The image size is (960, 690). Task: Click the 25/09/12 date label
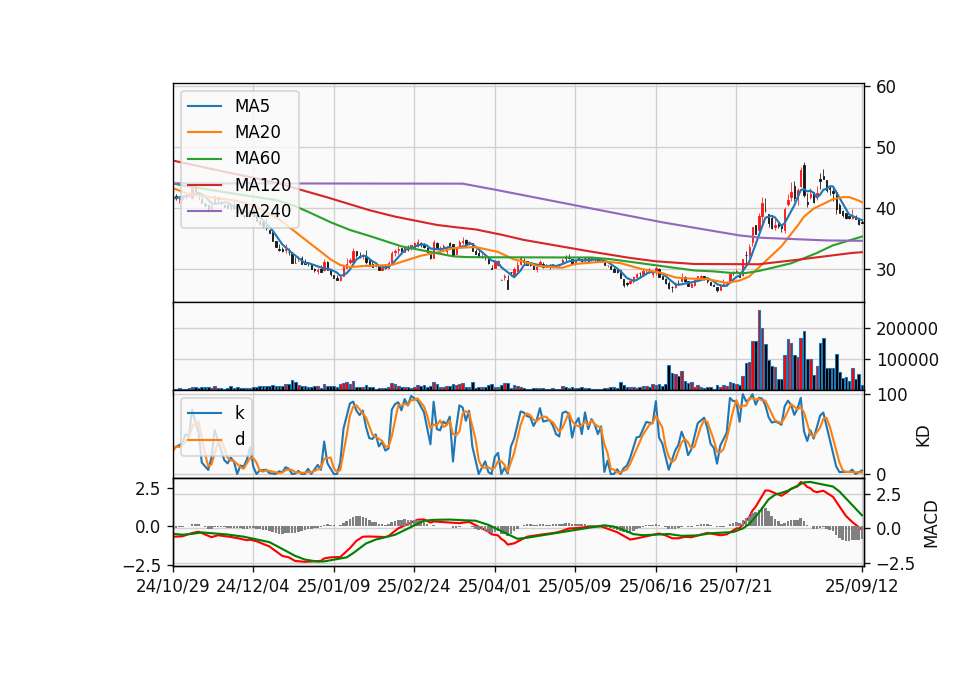pos(861,586)
